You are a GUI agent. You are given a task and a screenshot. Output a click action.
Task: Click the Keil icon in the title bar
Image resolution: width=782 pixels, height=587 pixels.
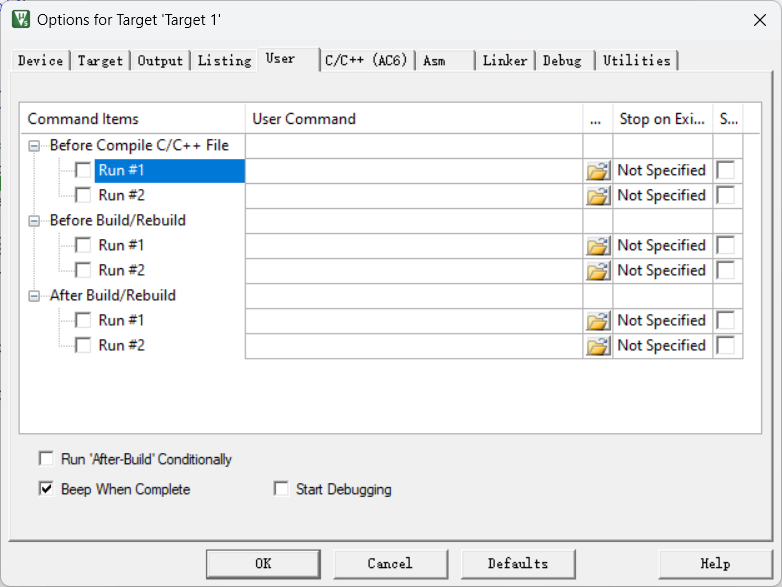[x=20, y=19]
